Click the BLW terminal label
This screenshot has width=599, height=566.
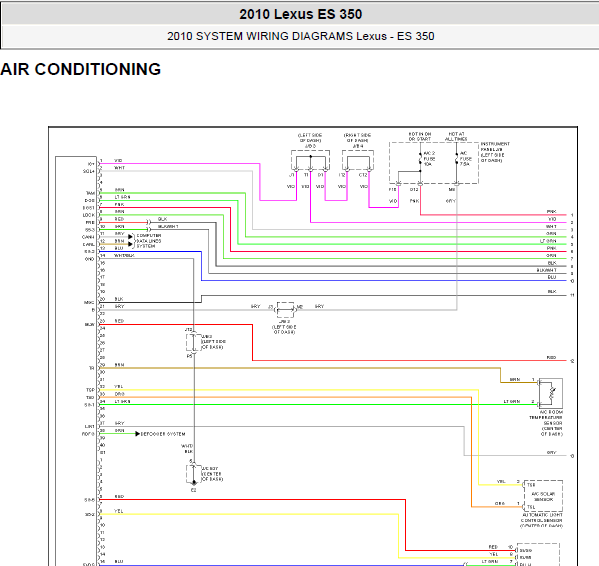(x=90, y=325)
